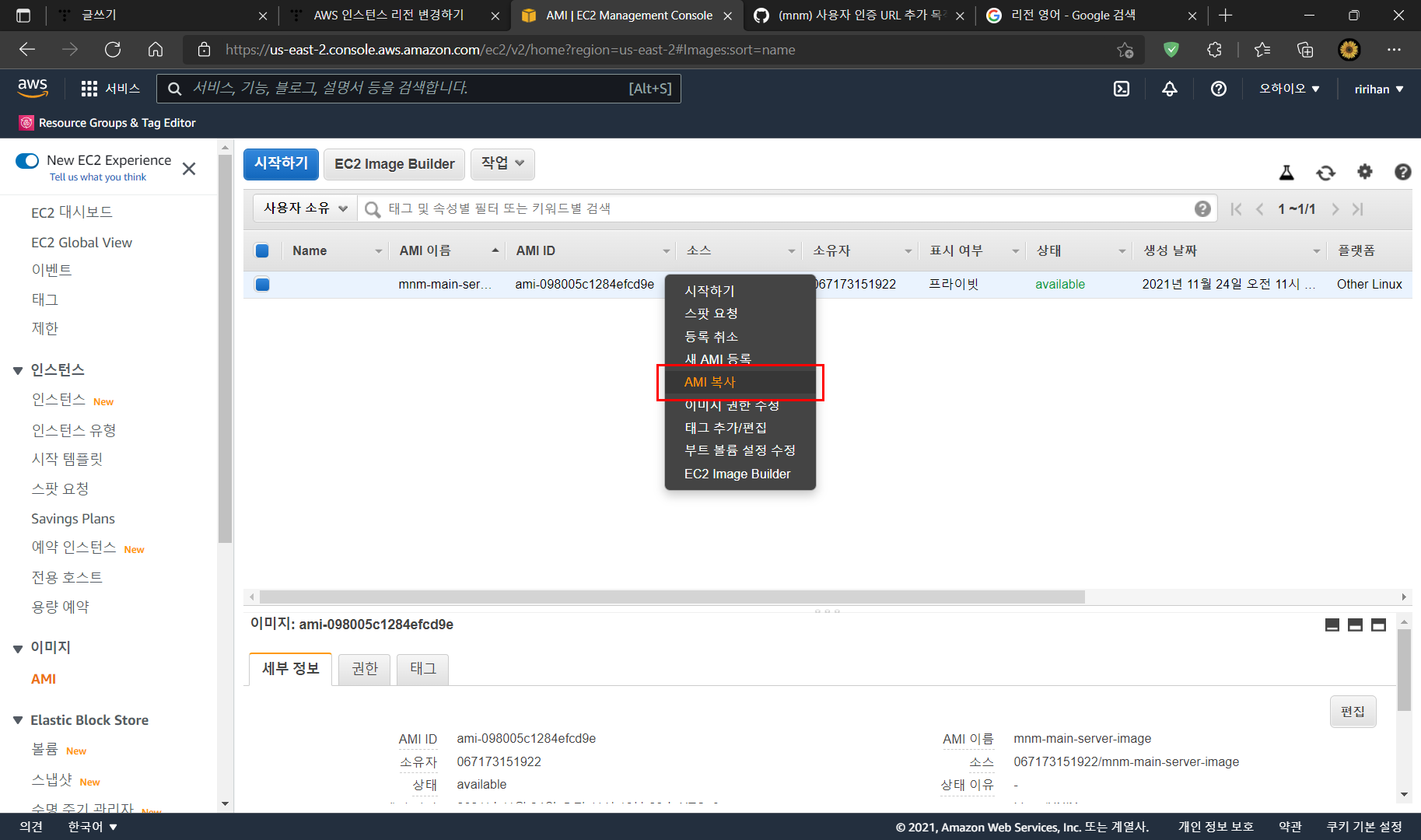Open the Name column dropdown arrow
Viewport: 1421px width, 840px height.
379,250
